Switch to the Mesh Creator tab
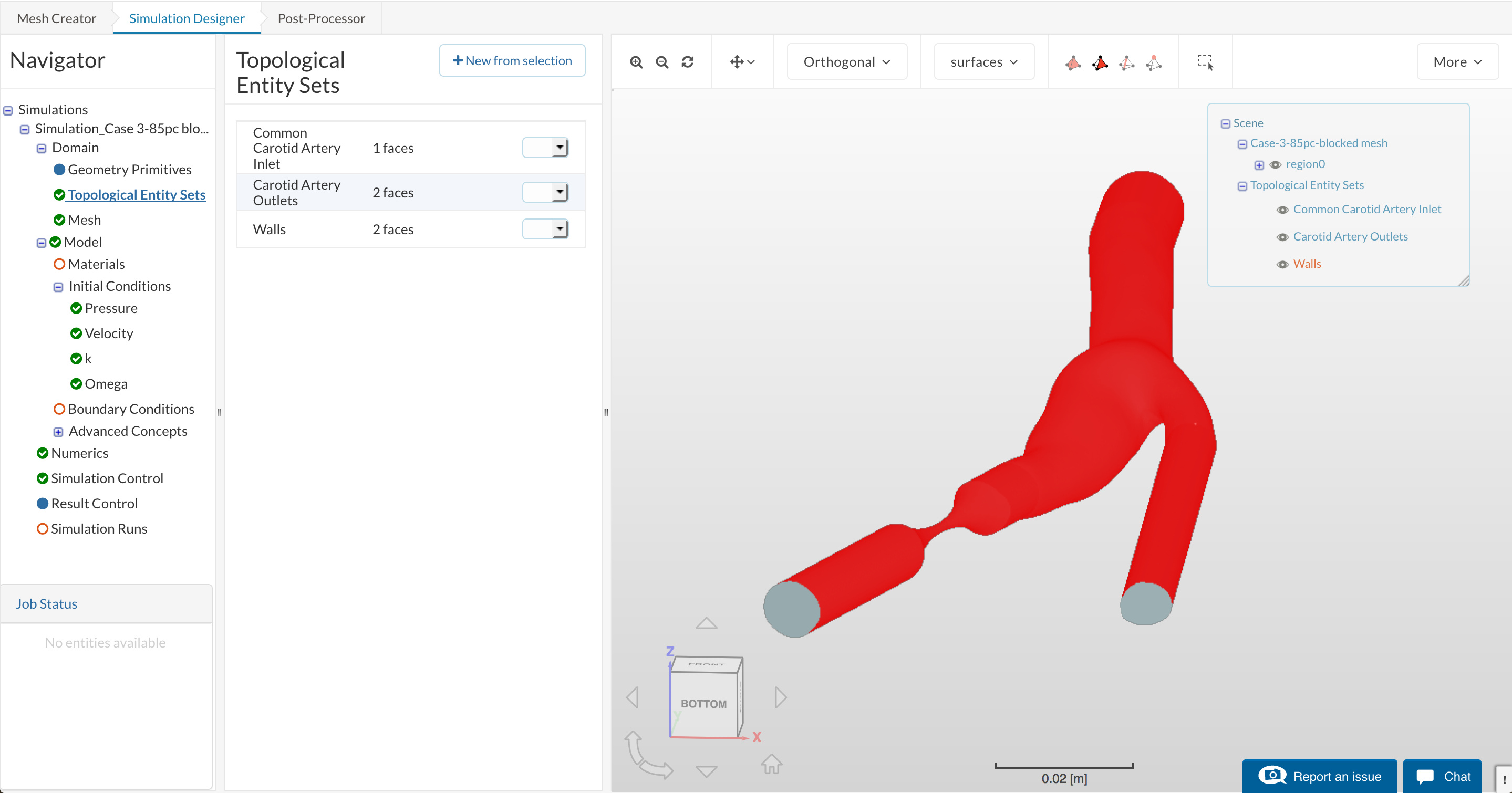 tap(56, 18)
